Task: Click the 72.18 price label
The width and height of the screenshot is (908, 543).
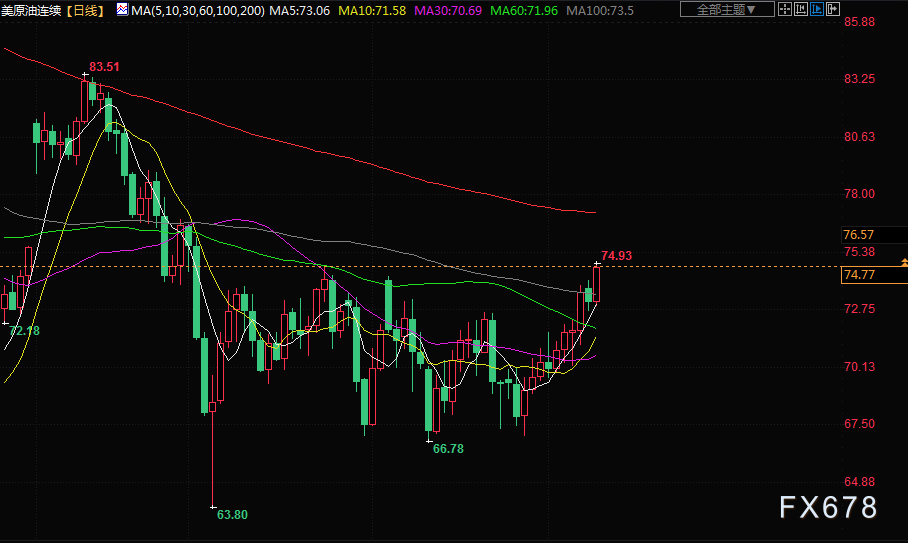Action: 24,331
